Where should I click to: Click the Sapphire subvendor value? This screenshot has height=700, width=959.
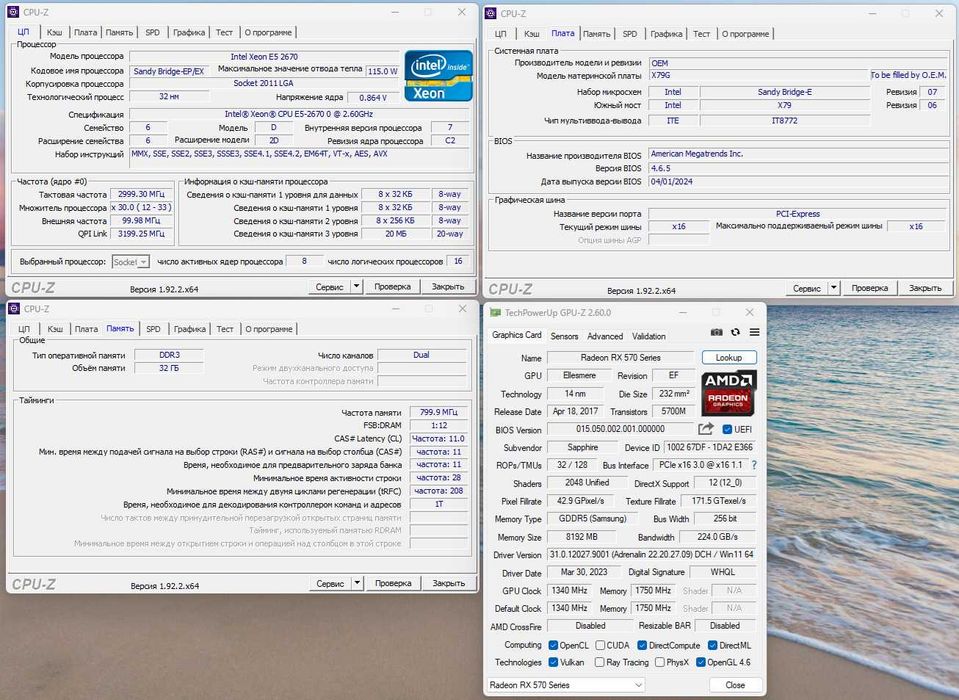[582, 447]
